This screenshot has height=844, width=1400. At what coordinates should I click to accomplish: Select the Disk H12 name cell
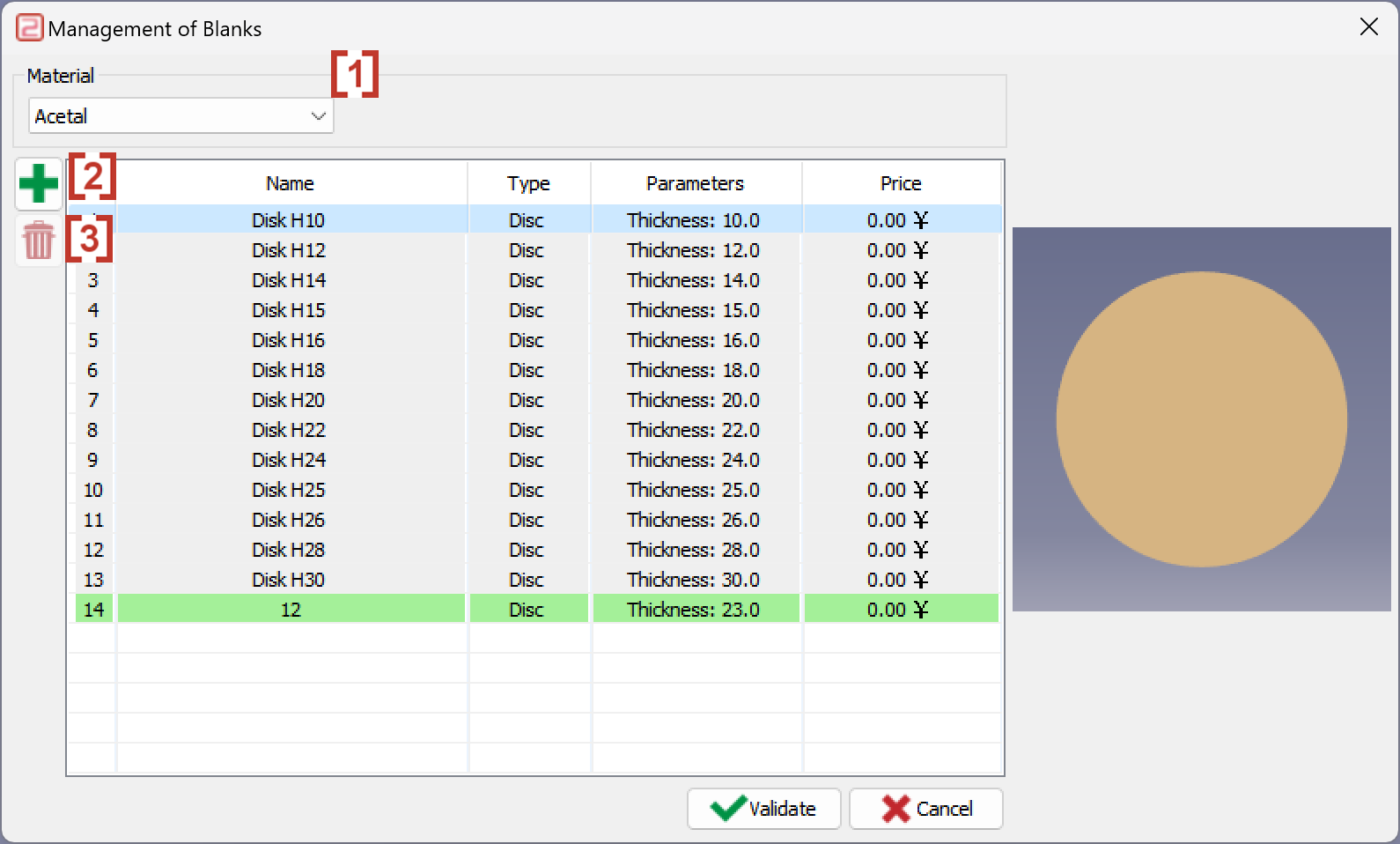291,250
